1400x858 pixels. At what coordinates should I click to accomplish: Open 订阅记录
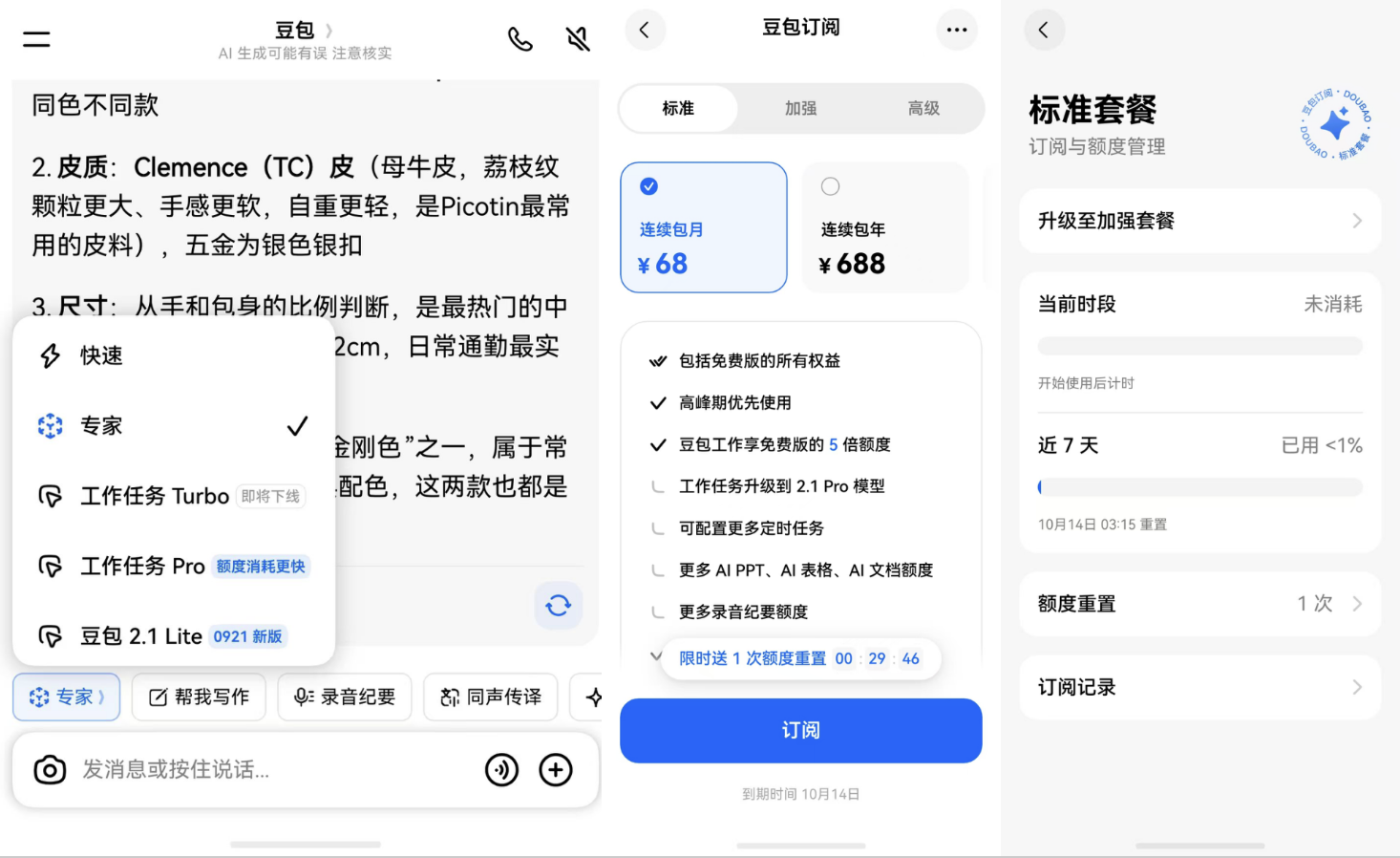click(1200, 687)
